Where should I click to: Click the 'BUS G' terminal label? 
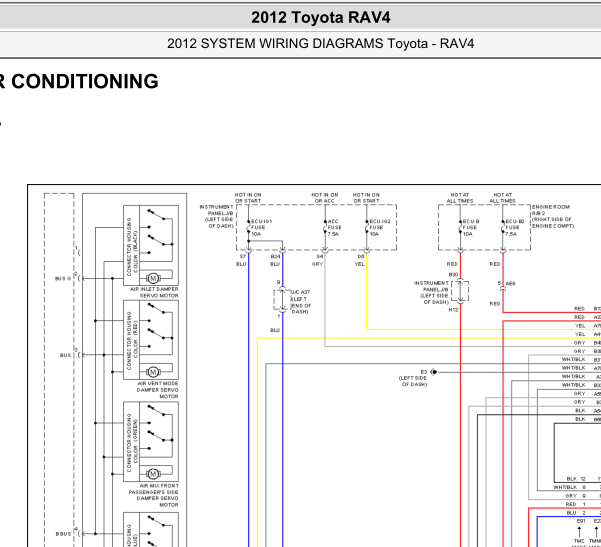[63, 279]
